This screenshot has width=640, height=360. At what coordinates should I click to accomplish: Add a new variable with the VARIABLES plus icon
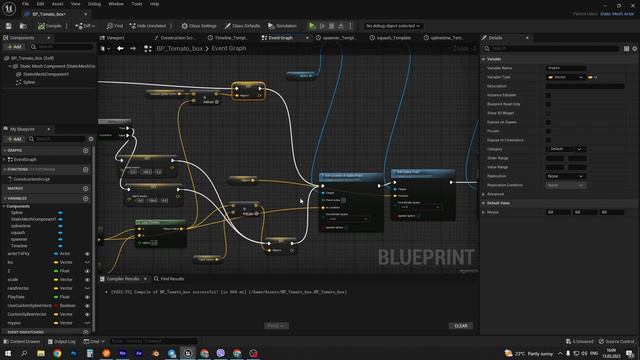[85, 198]
